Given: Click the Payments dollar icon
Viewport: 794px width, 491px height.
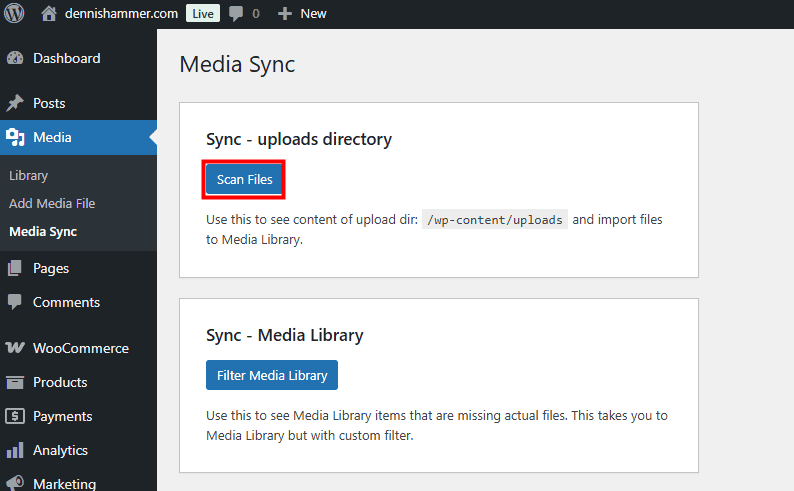Looking at the screenshot, I should click(15, 416).
